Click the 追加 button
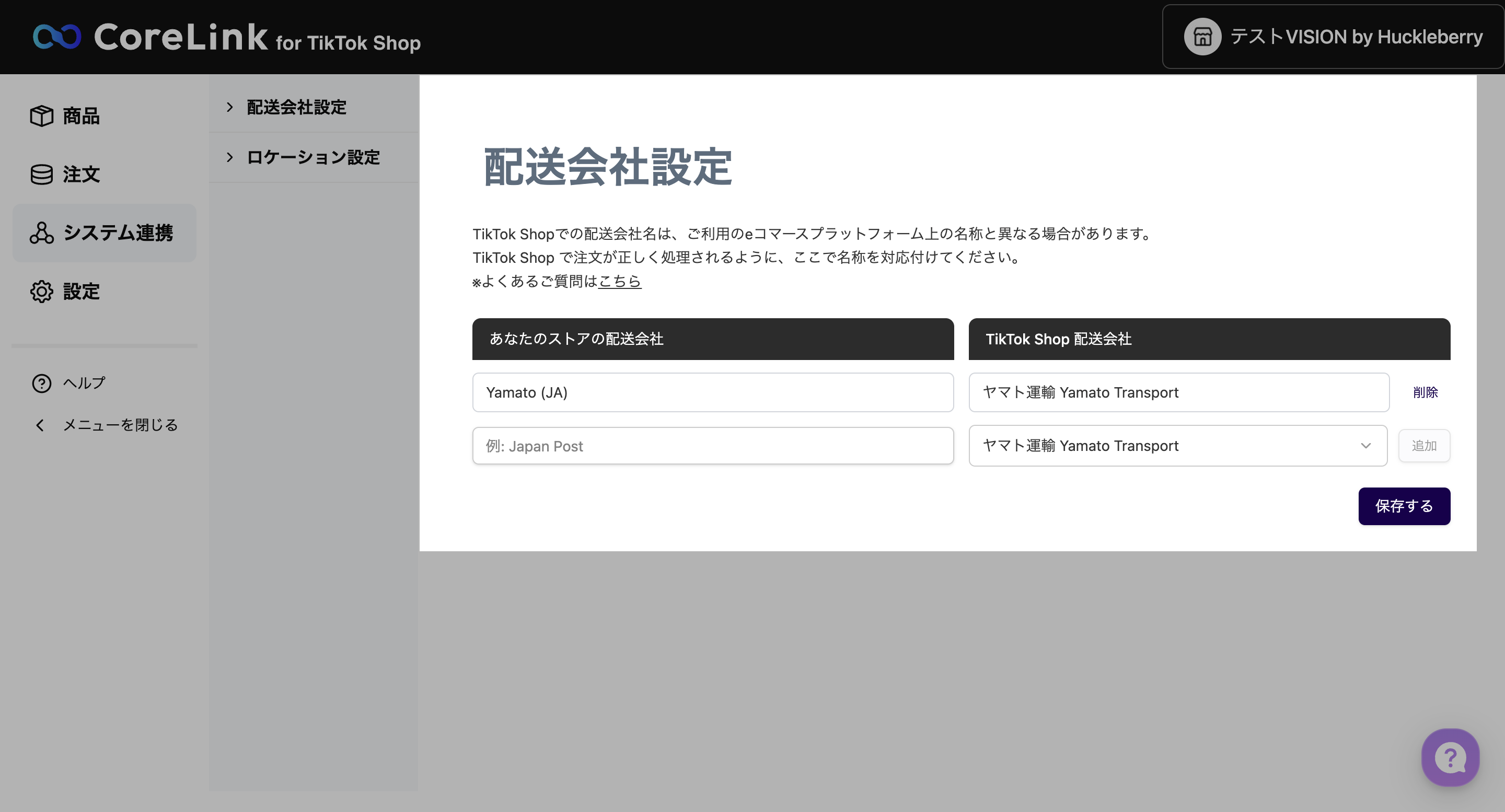Image resolution: width=1505 pixels, height=812 pixels. [x=1424, y=446]
